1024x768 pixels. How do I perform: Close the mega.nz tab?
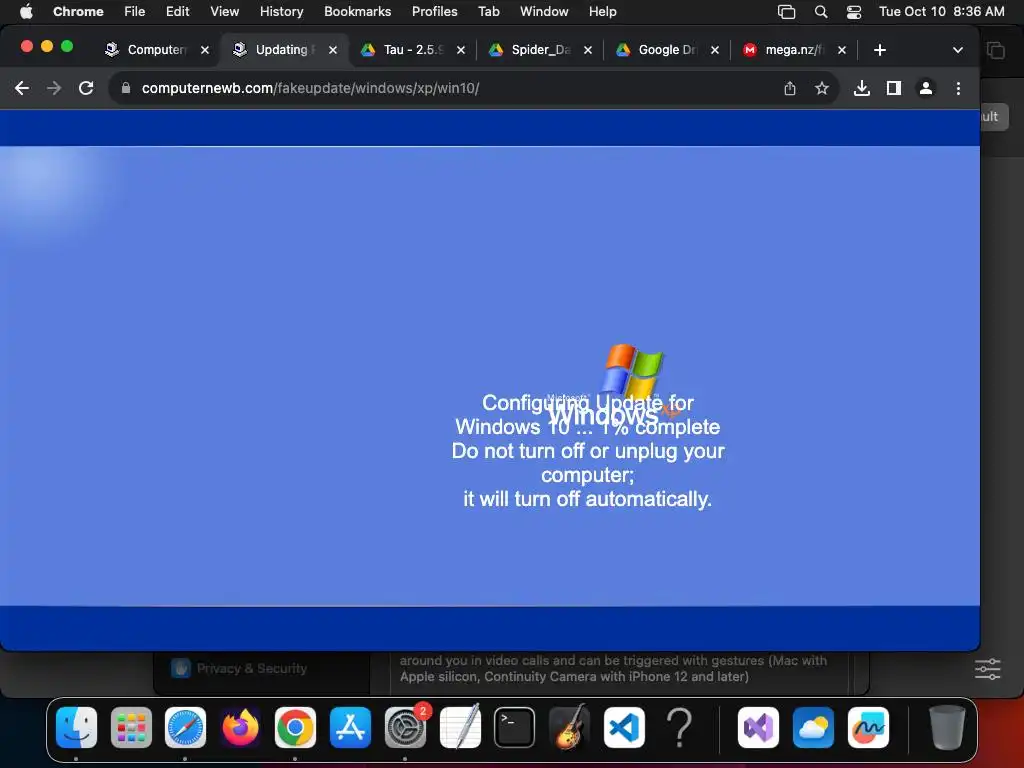click(842, 50)
